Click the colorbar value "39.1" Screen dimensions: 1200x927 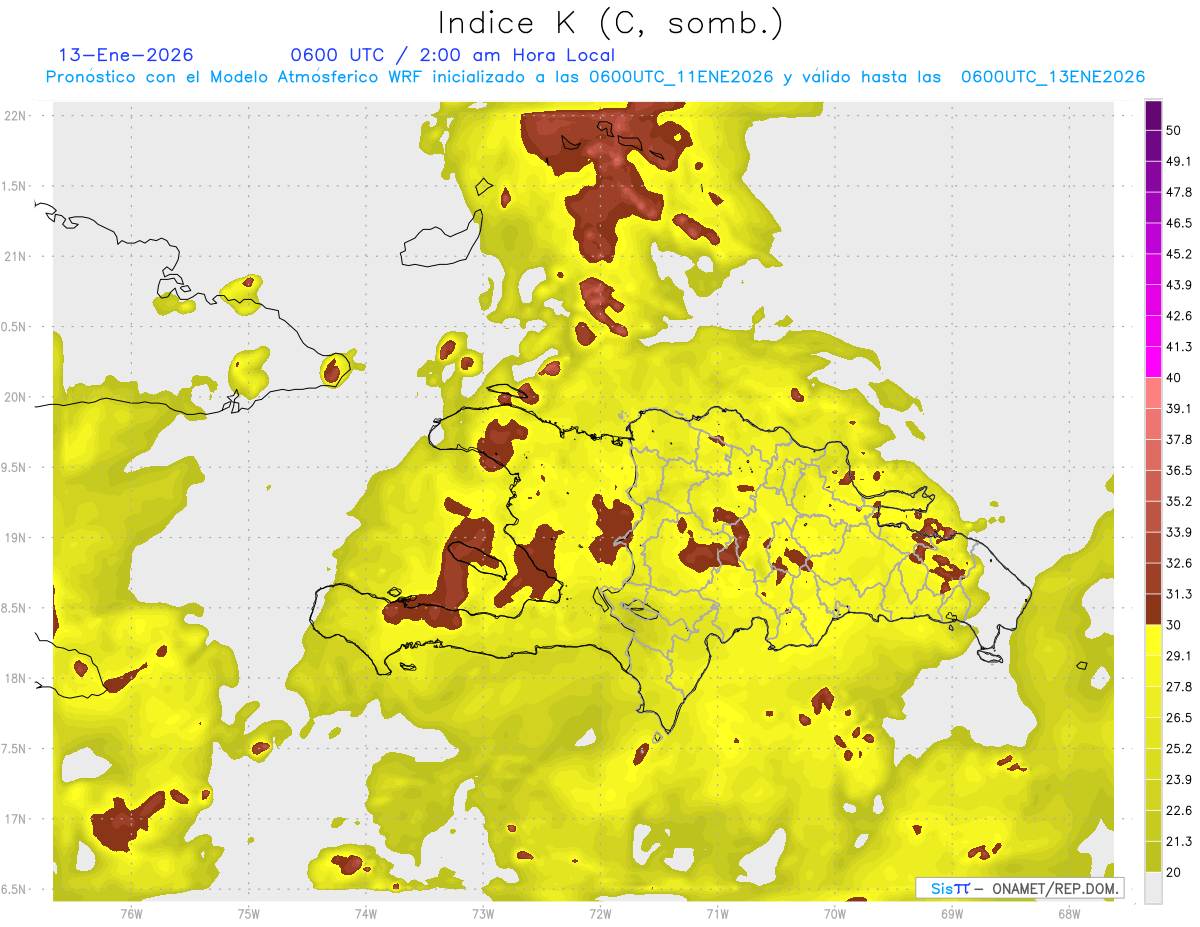[x=1179, y=408]
